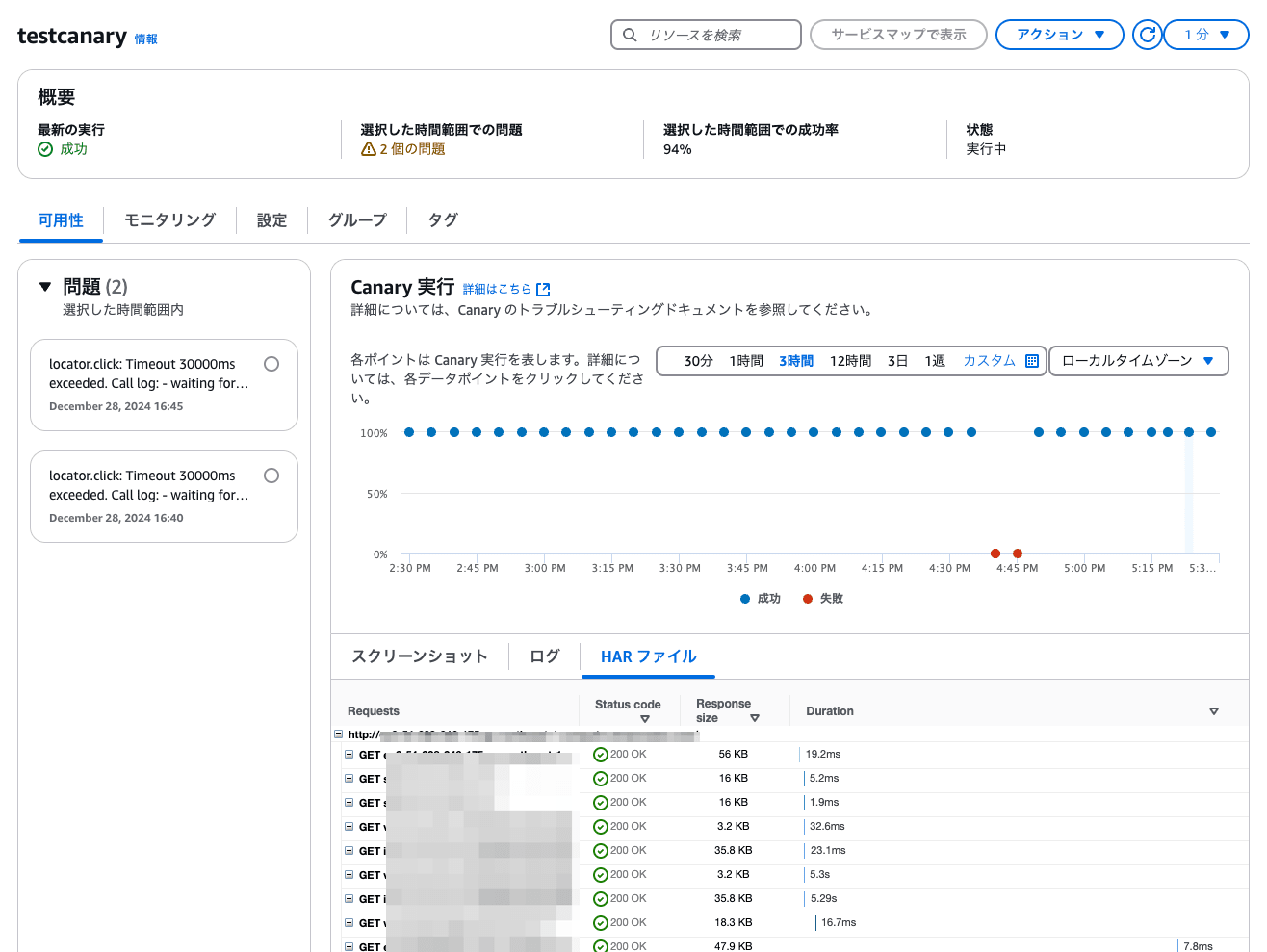Screen dimensions: 1267x952
Task: Open the 情報 link beside testcanary
Action: [x=145, y=39]
